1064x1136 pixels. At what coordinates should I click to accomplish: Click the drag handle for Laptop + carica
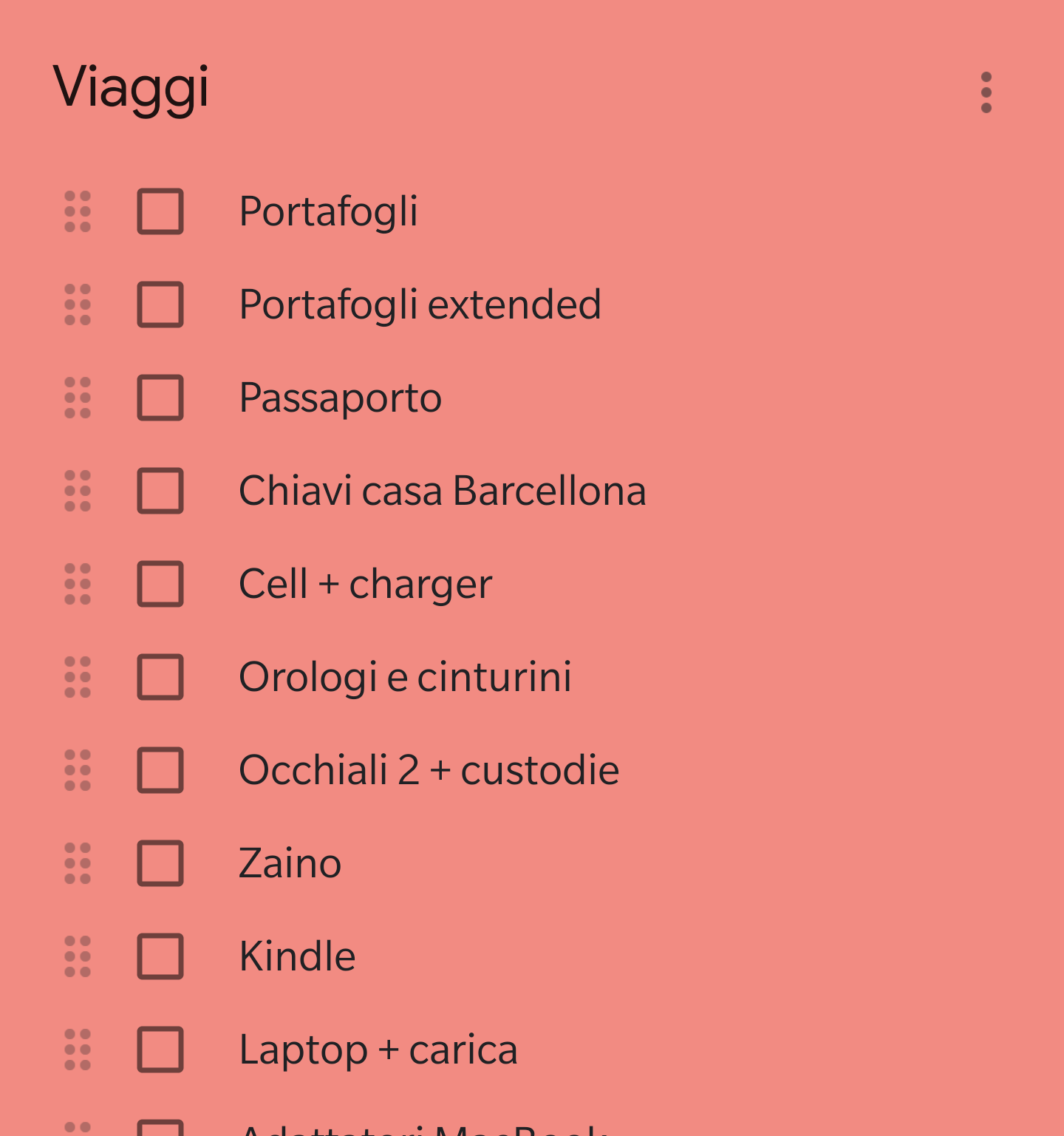tap(78, 1050)
